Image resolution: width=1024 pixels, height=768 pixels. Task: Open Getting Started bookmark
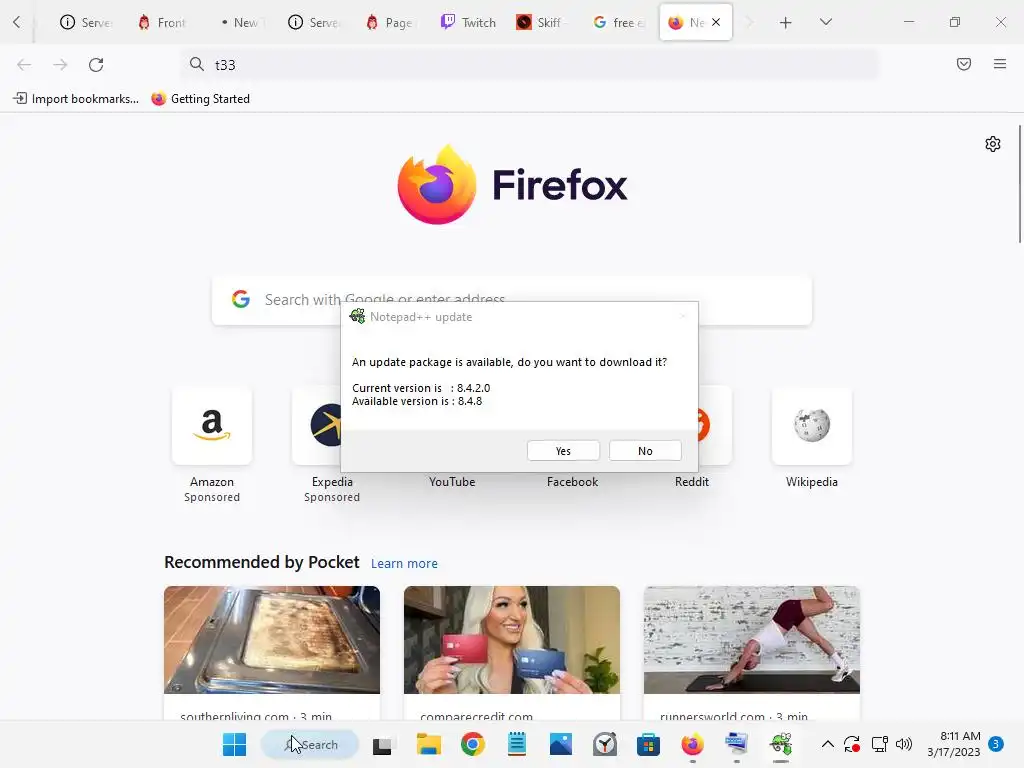(200, 99)
